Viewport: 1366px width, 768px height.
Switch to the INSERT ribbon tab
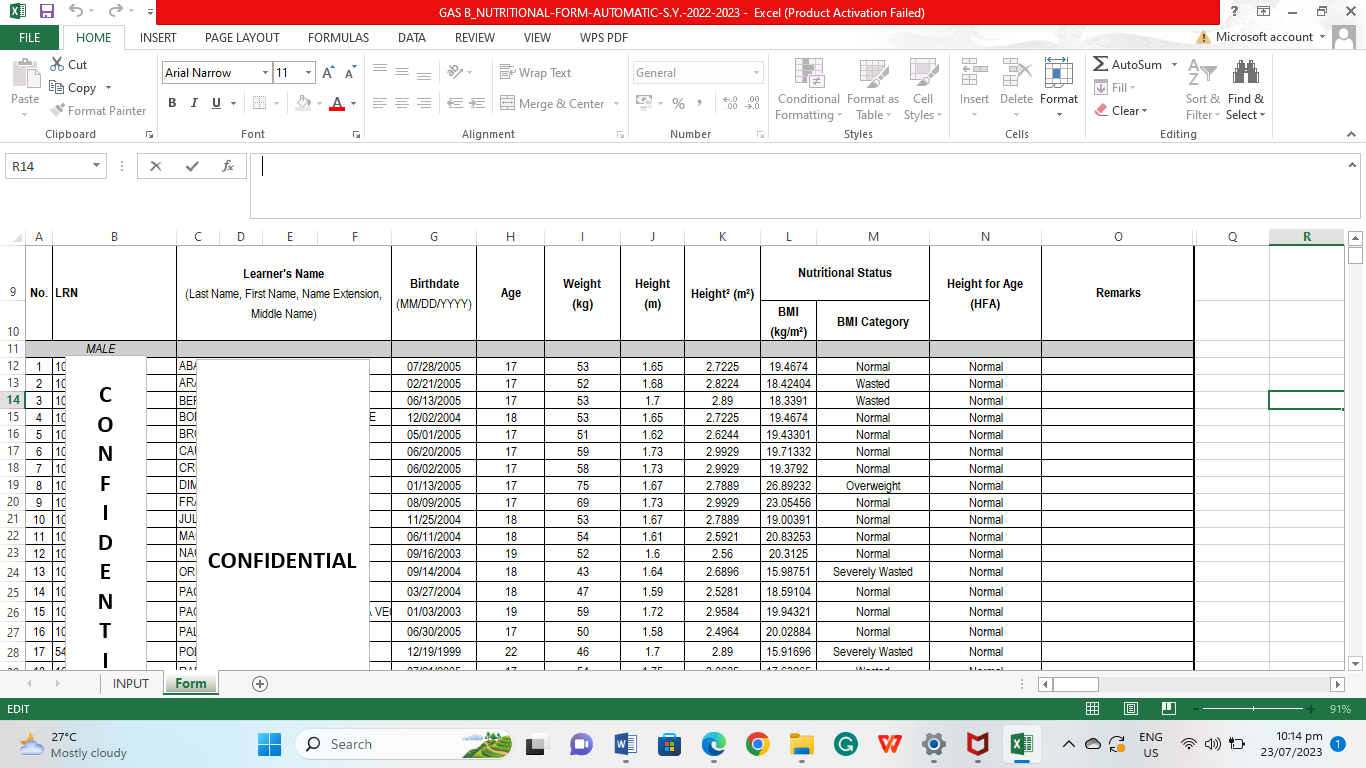pyautogui.click(x=158, y=37)
